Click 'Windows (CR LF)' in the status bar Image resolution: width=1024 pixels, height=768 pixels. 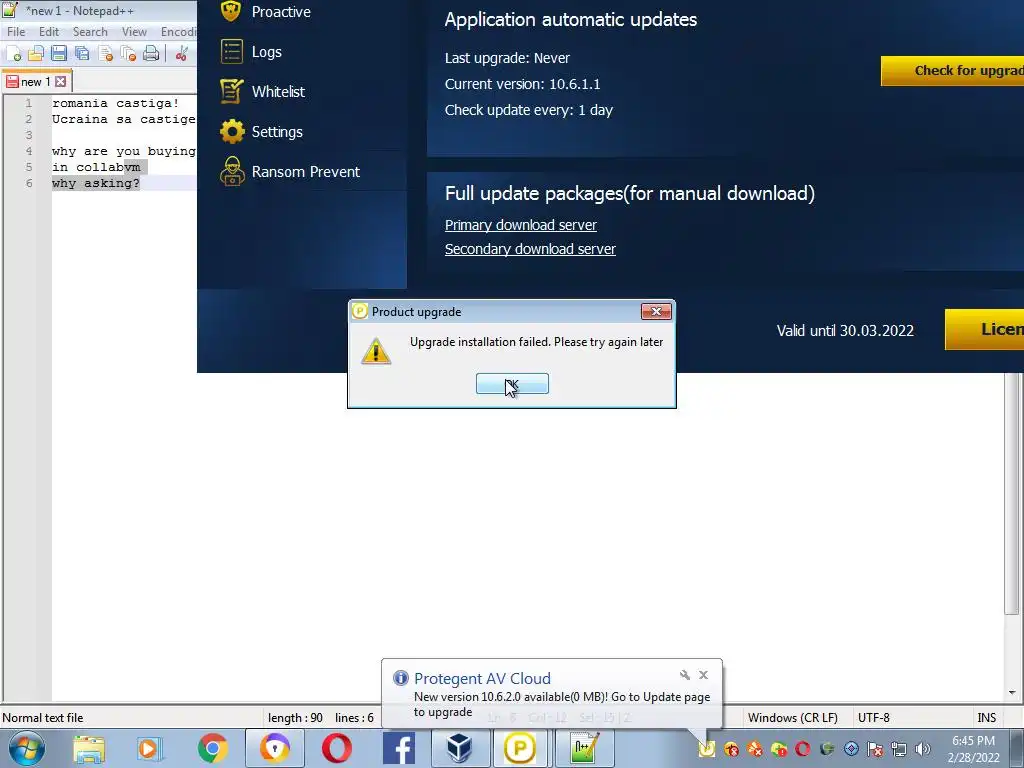(x=793, y=718)
